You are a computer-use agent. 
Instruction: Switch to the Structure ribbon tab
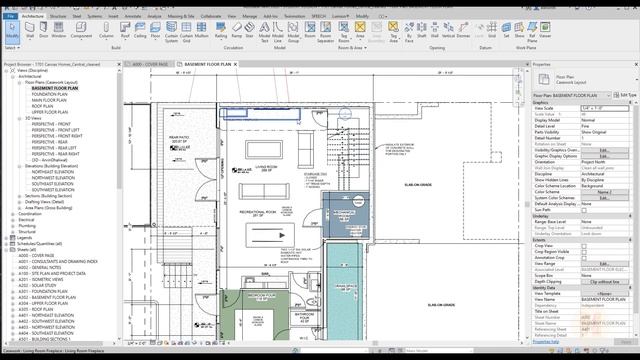coord(58,16)
